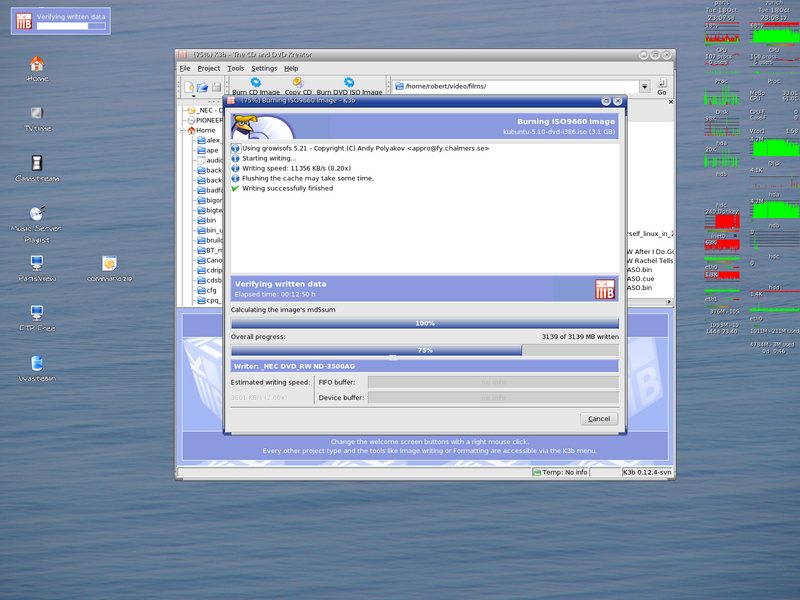This screenshot has width=800, height=600.
Task: Click the '3139 of 3139 MB written' text
Action: pos(580,337)
